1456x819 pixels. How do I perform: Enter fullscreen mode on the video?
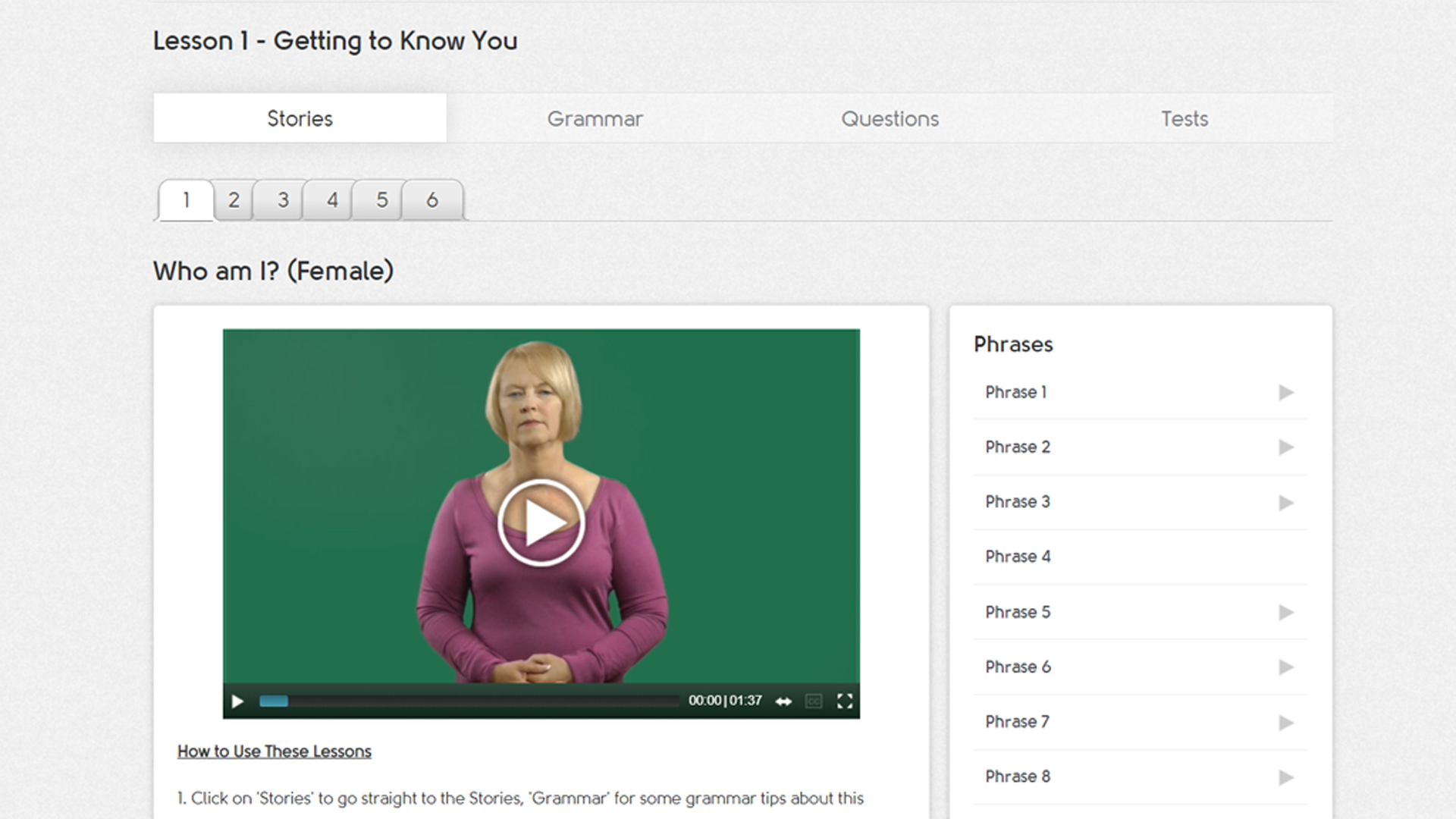pyautogui.click(x=845, y=701)
